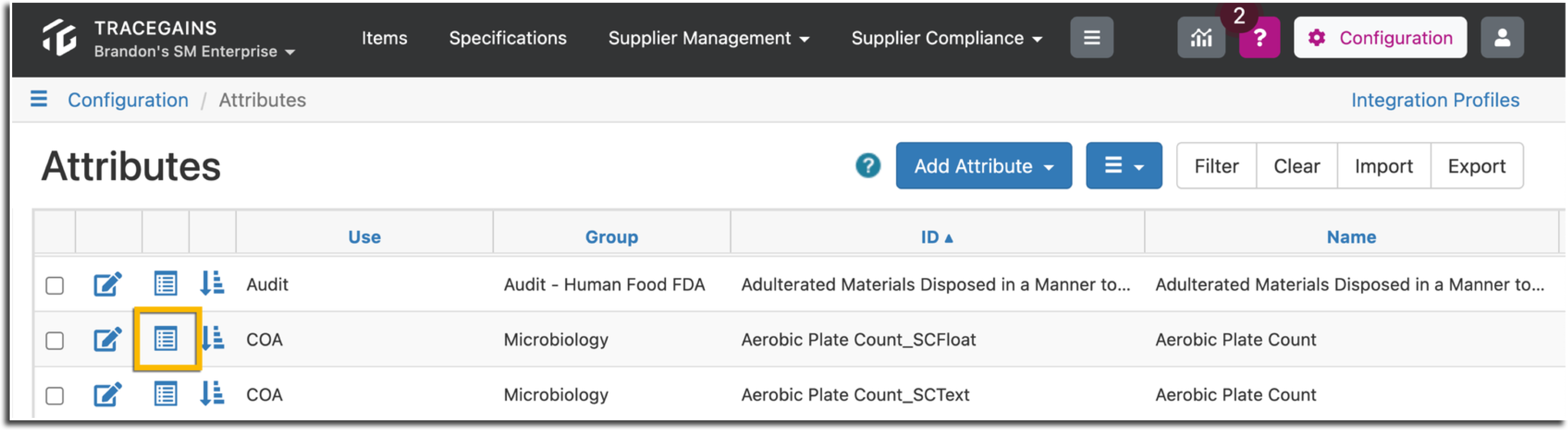
Task: Click the Export button
Action: (1476, 166)
